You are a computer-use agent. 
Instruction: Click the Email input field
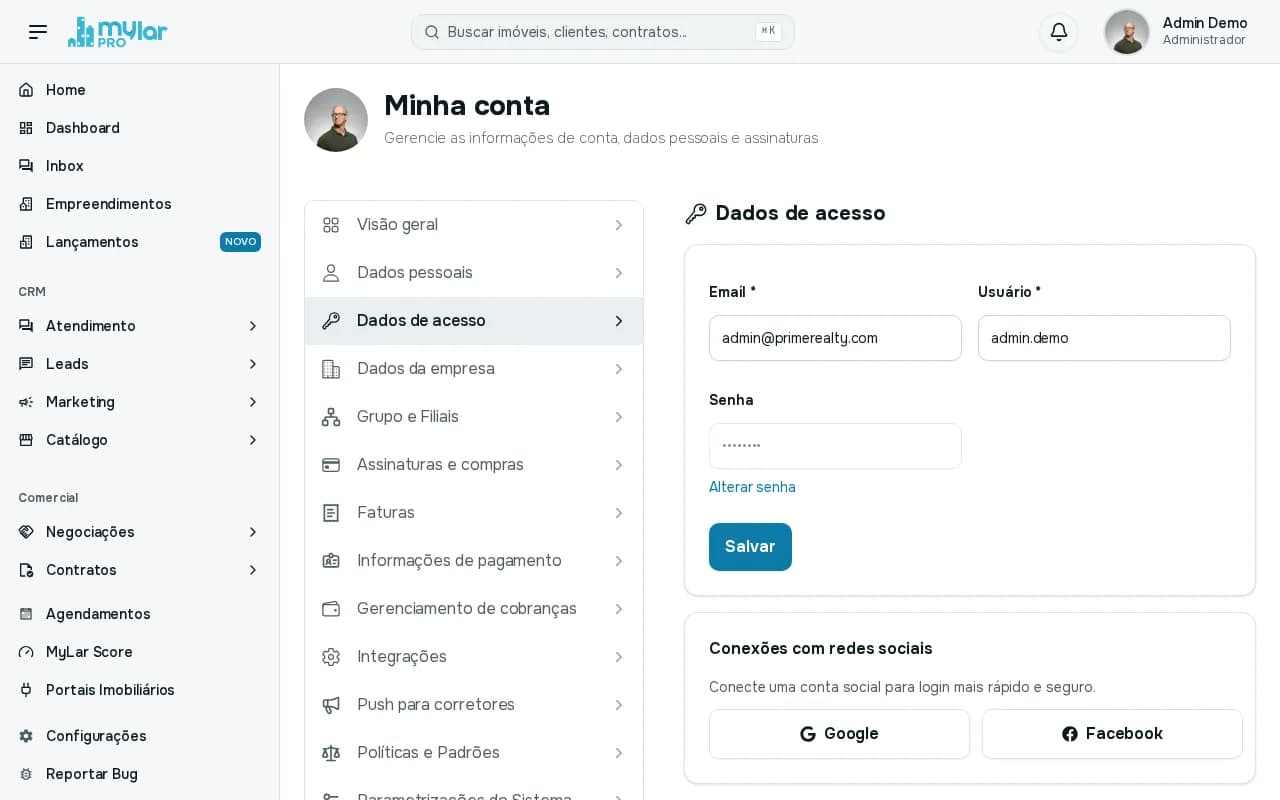click(x=835, y=338)
